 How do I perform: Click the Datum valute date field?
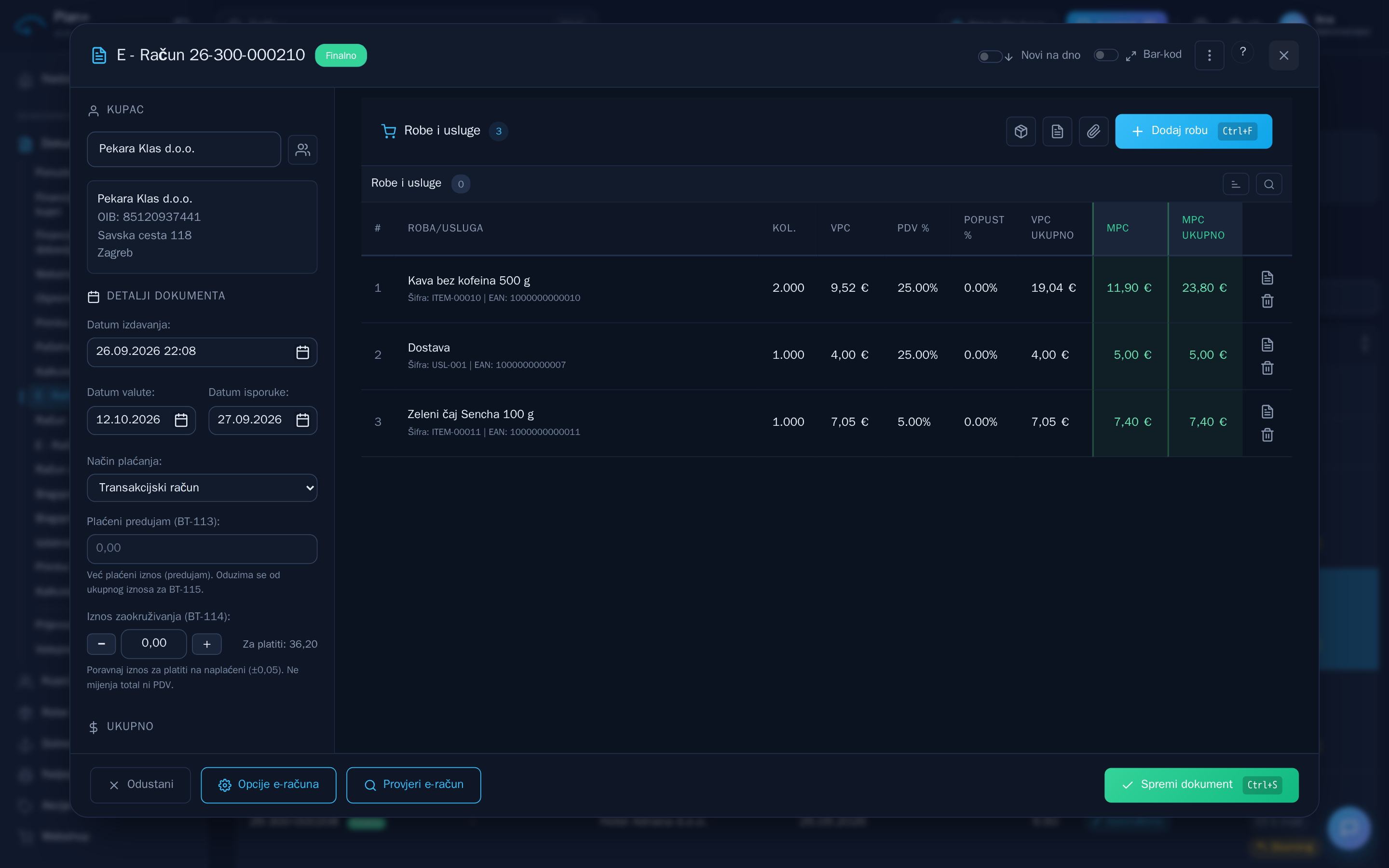(141, 420)
